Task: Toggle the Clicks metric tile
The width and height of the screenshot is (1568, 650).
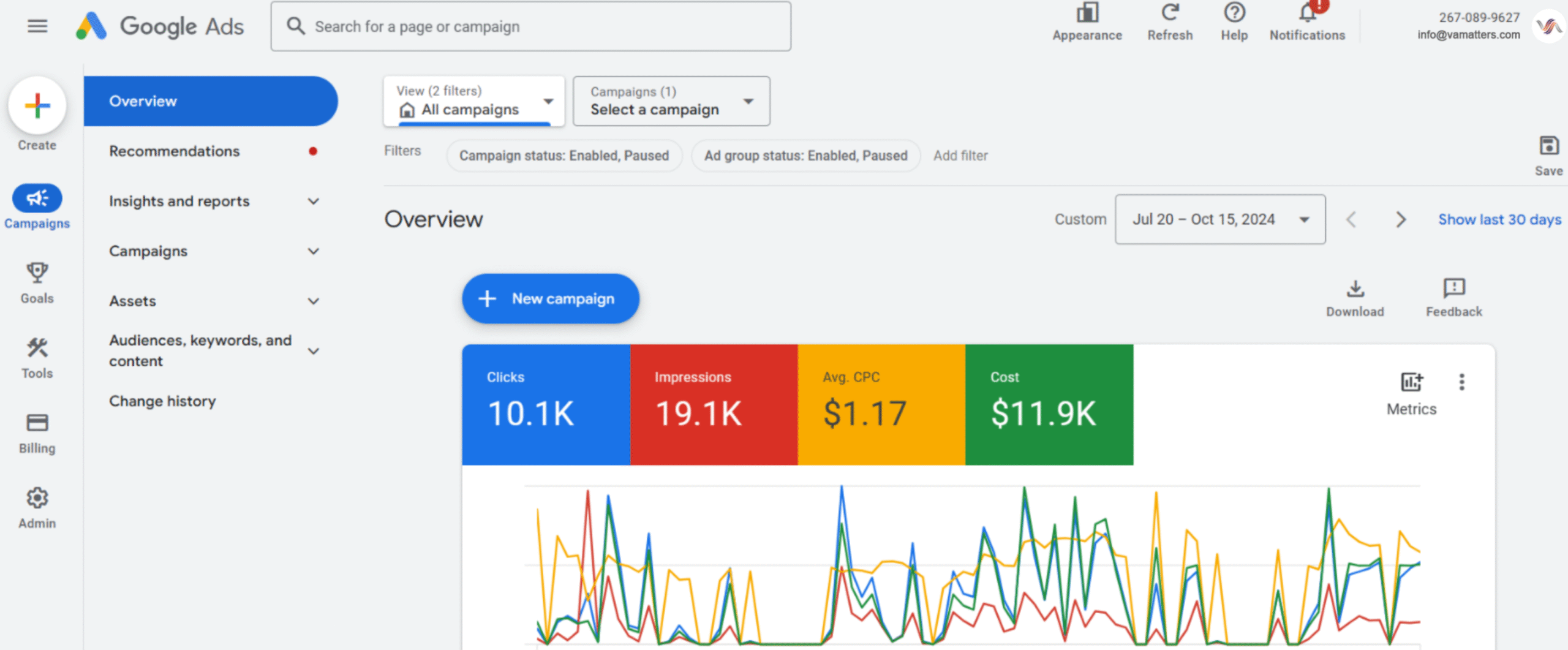Action: [546, 404]
